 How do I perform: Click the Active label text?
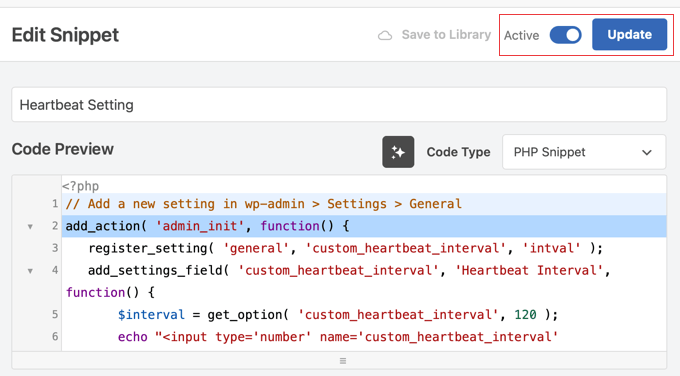521,35
